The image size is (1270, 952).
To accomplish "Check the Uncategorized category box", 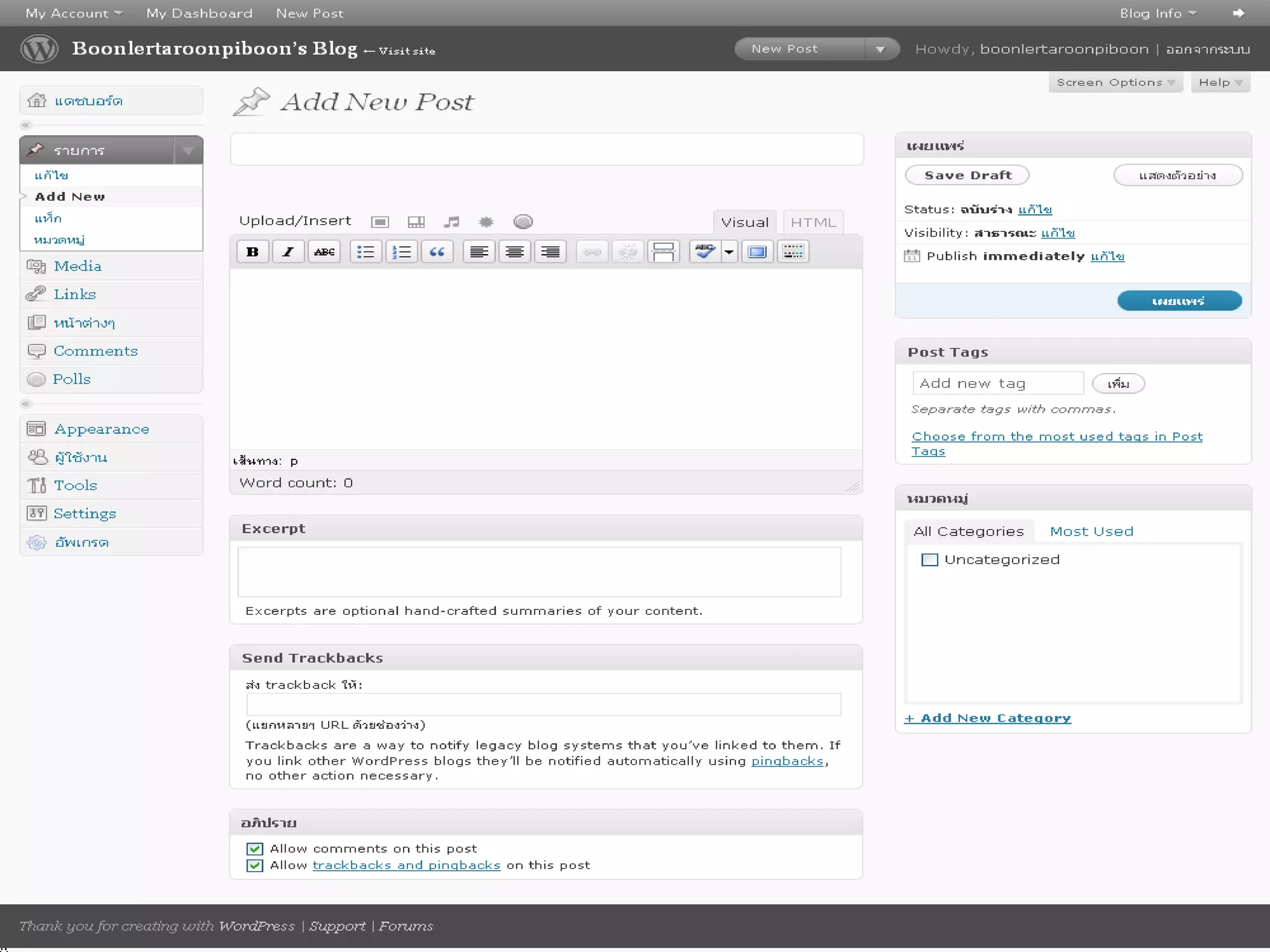I will (930, 560).
